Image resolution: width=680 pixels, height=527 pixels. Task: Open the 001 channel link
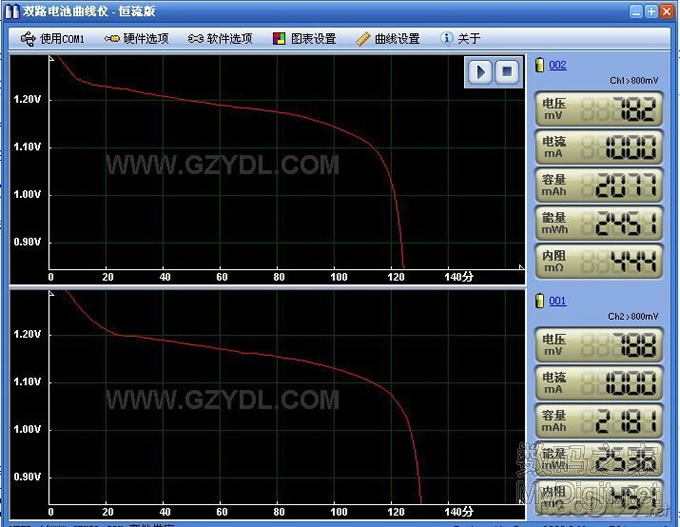pos(558,300)
